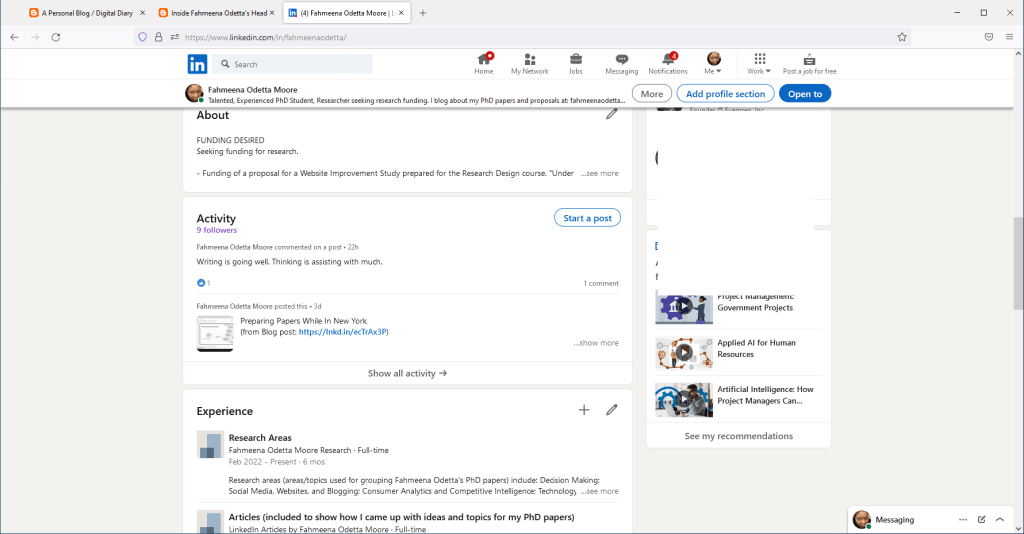Open Show all activity link
Viewport: 1024px width, 534px height.
click(x=407, y=373)
